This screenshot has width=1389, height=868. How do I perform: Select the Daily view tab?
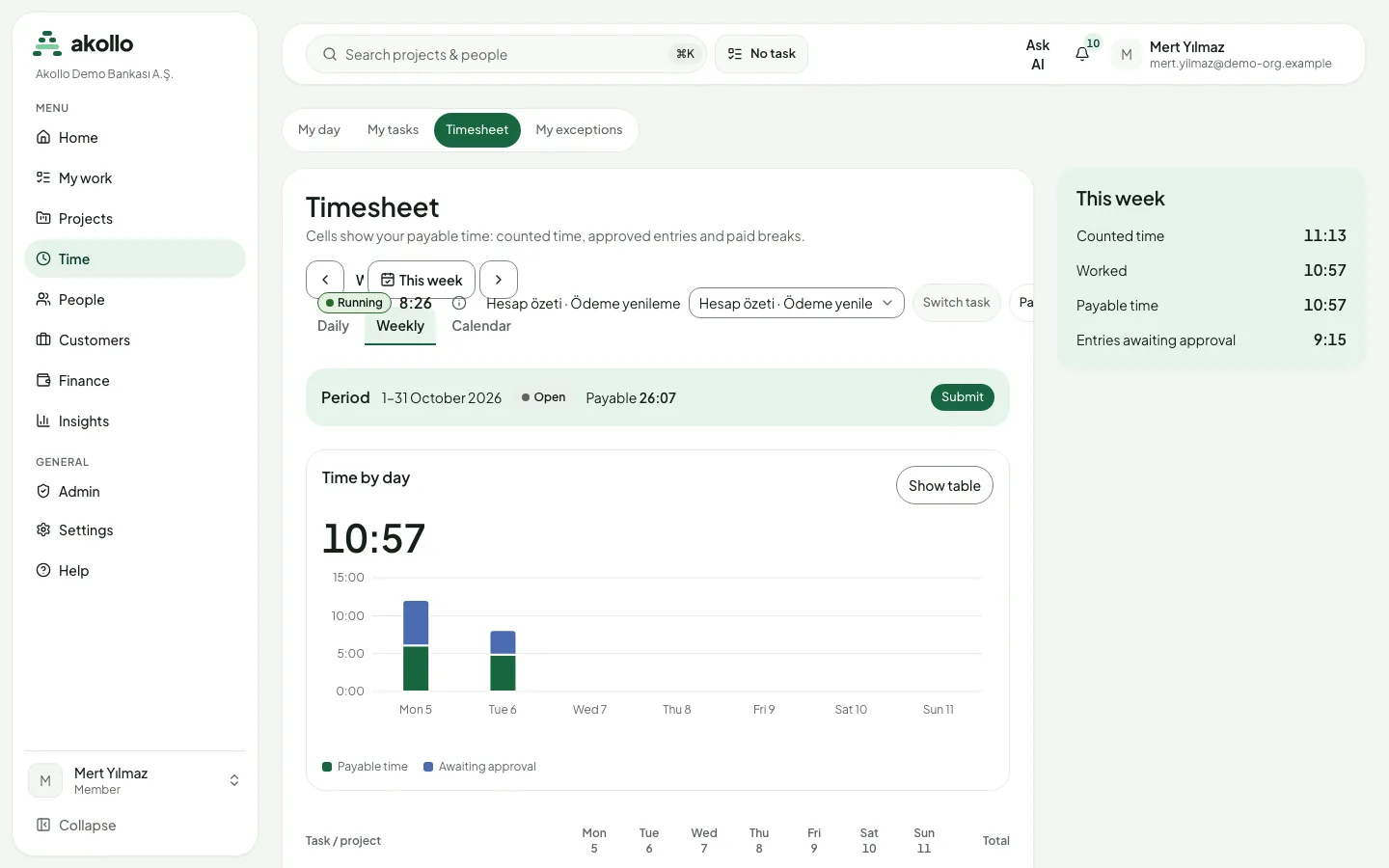(333, 326)
